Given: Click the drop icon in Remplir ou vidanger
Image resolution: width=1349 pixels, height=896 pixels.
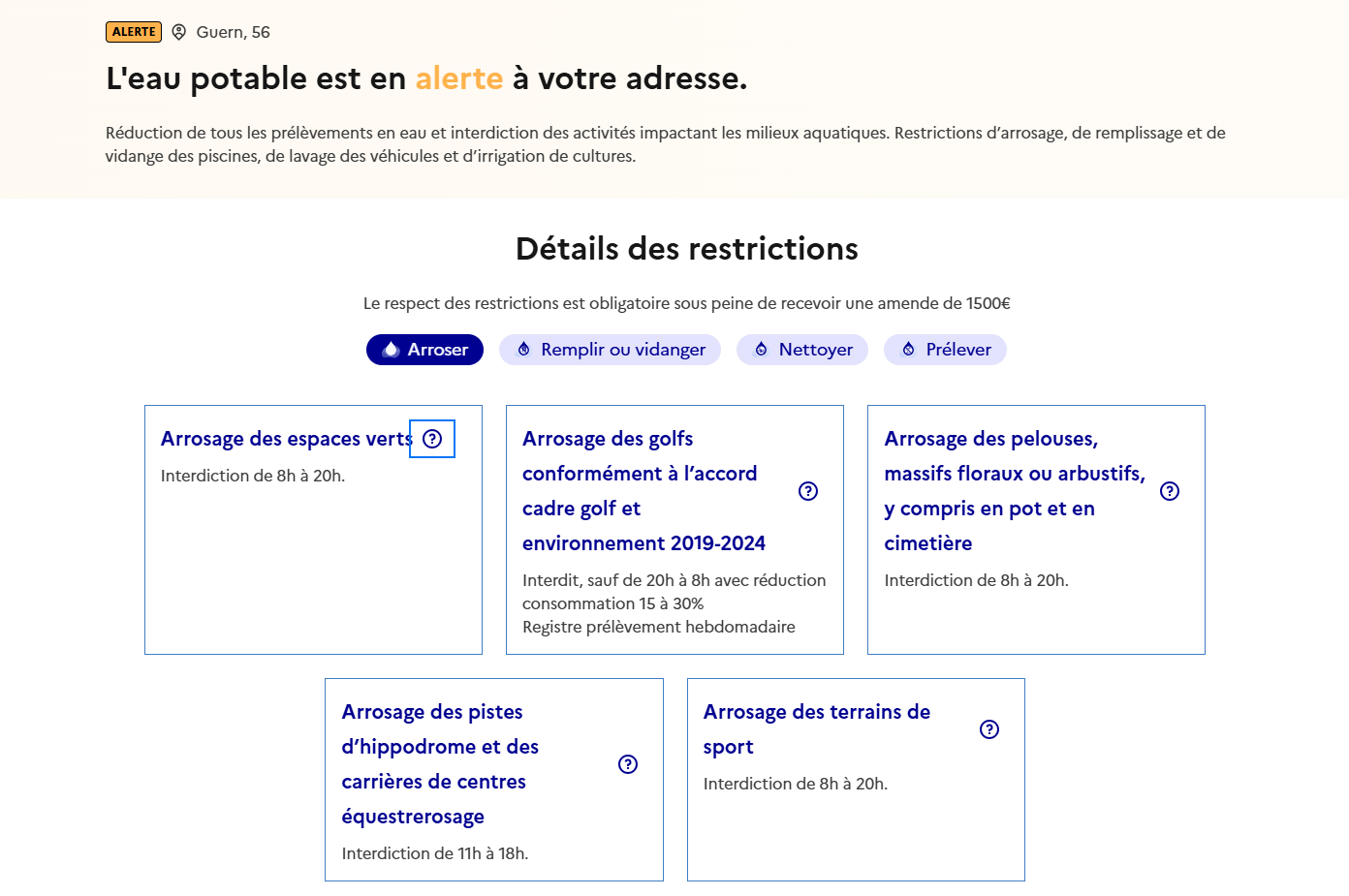Looking at the screenshot, I should 523,350.
